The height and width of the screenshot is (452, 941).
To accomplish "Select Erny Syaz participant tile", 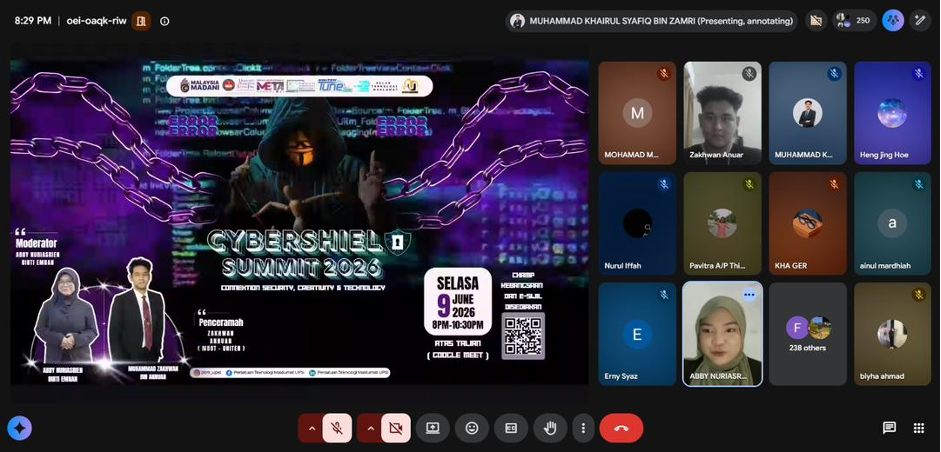I will (637, 334).
